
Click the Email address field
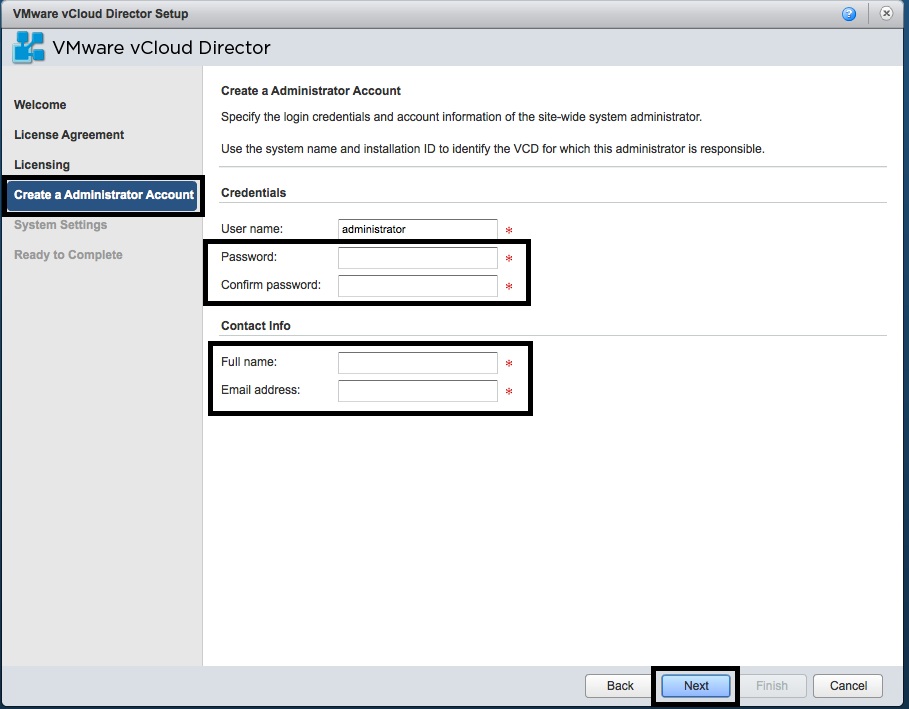417,390
